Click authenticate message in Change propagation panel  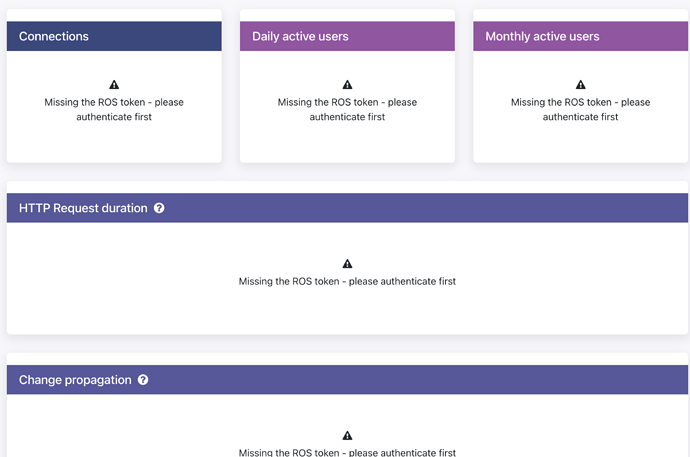(347, 452)
